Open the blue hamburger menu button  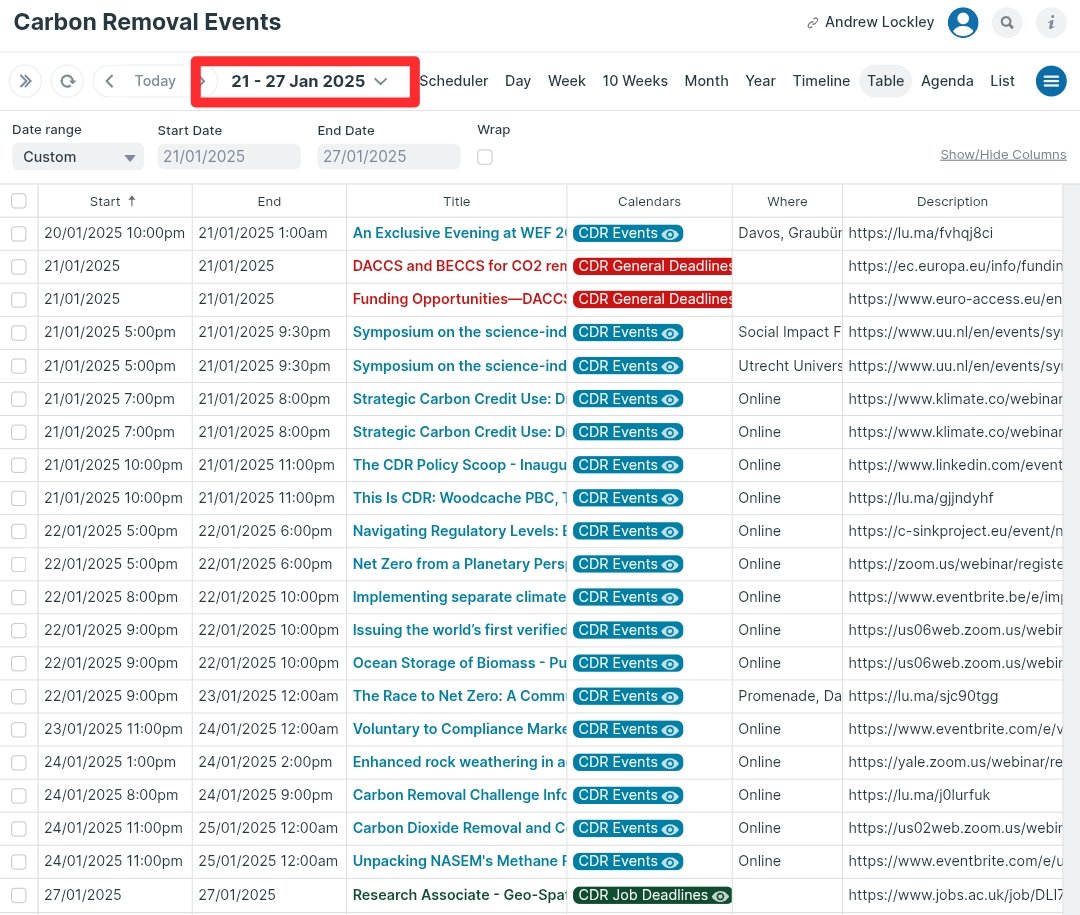(x=1050, y=81)
